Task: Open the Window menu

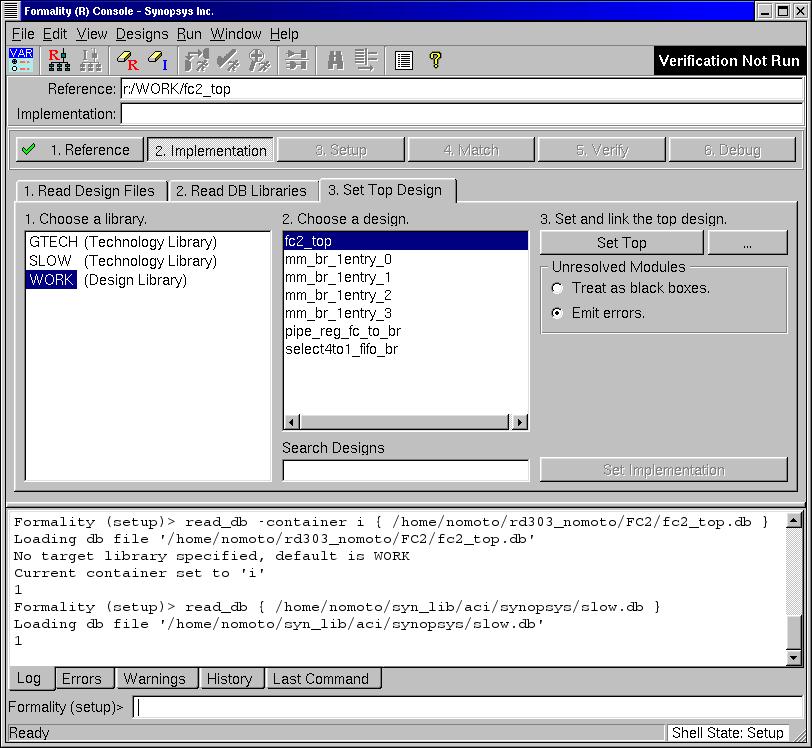Action: 236,34
